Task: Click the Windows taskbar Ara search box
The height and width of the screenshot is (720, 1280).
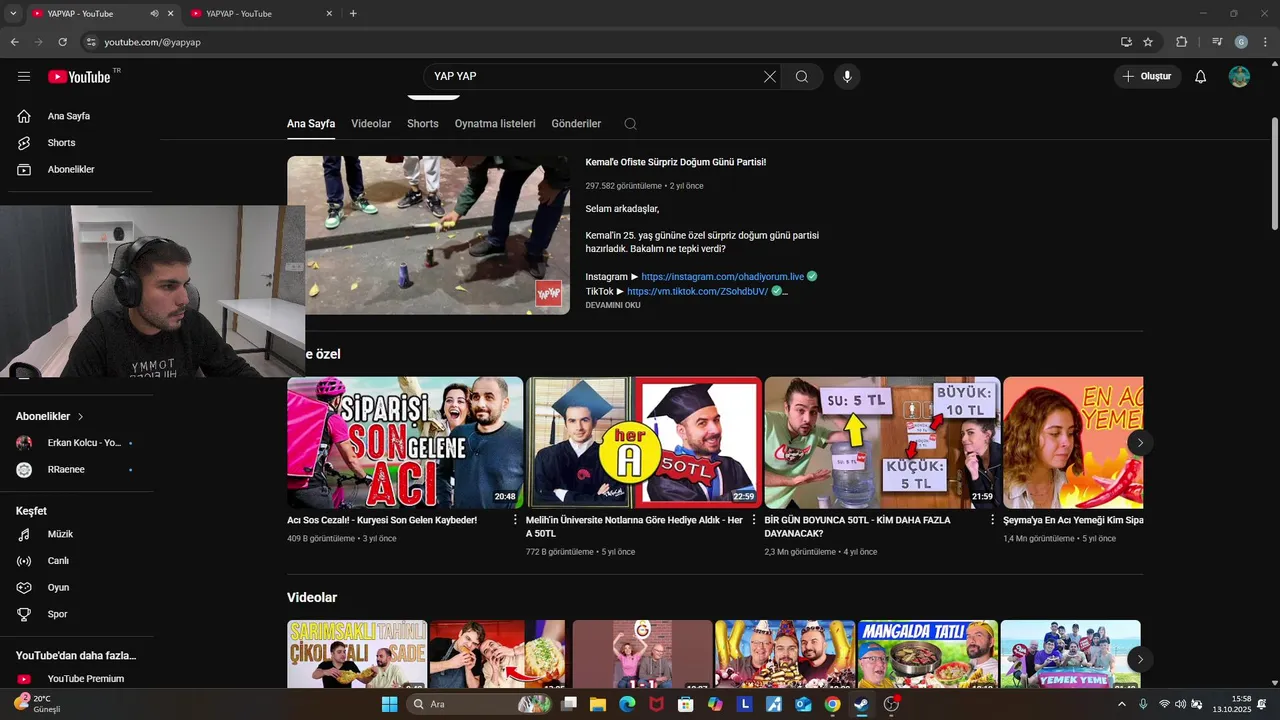Action: [x=478, y=704]
